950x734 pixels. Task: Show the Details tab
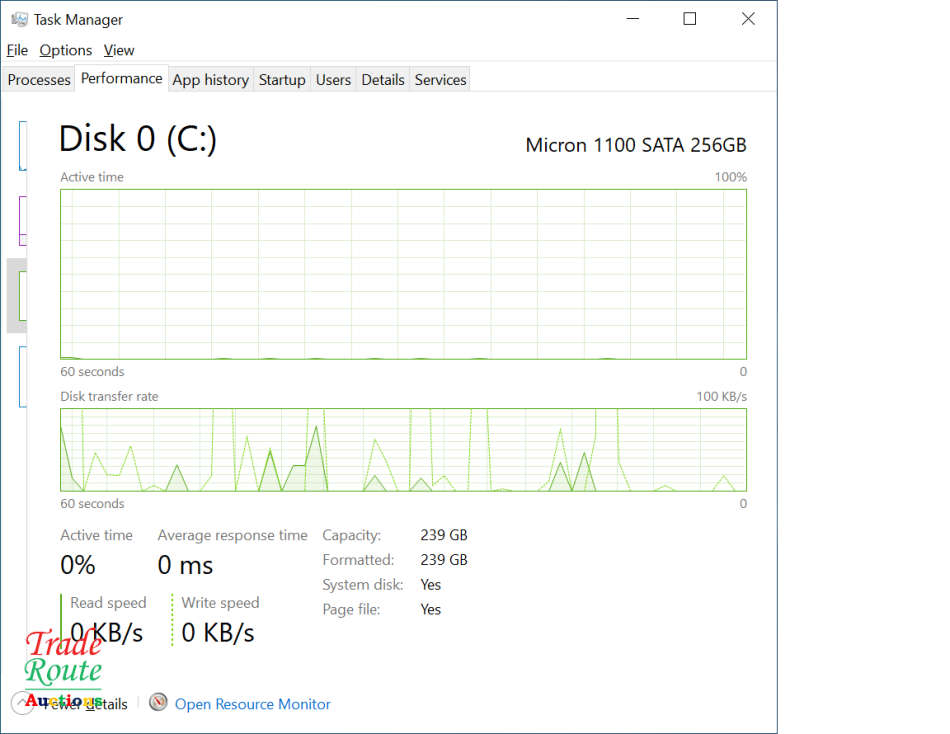(x=383, y=80)
